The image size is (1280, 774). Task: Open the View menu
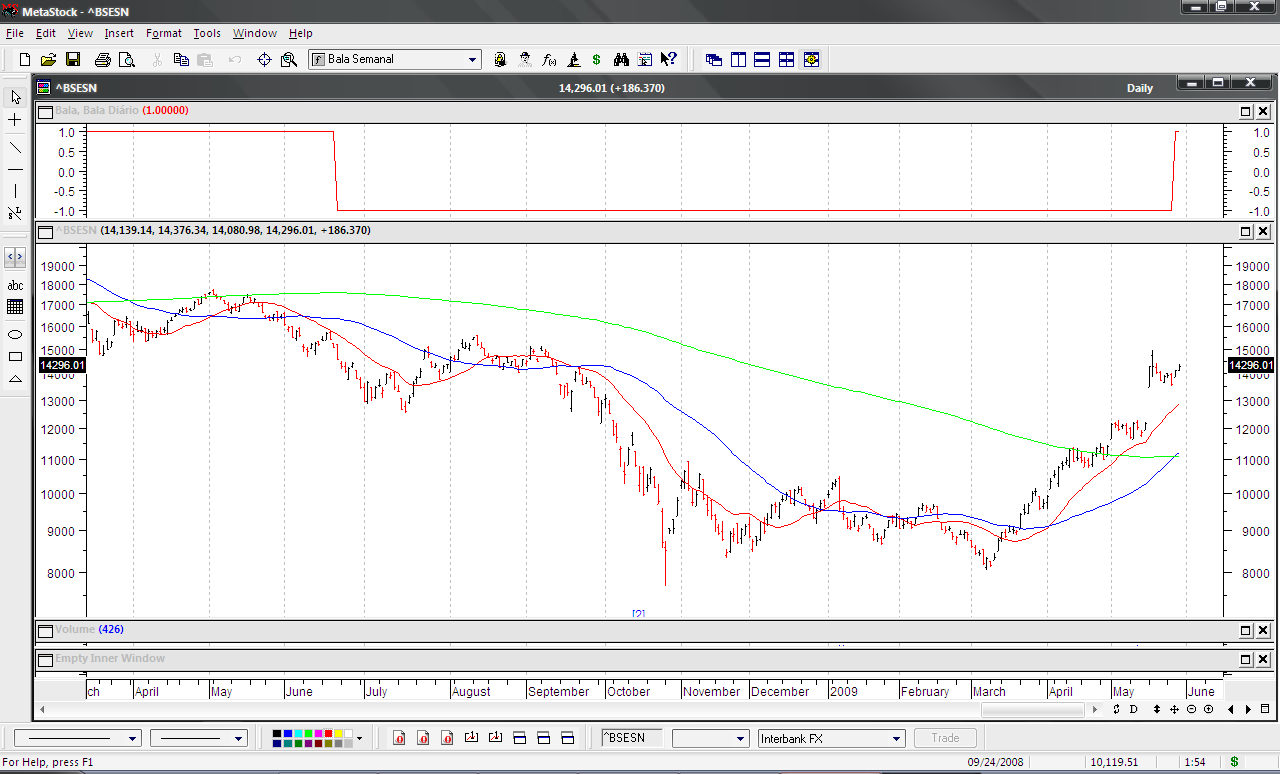pos(80,33)
